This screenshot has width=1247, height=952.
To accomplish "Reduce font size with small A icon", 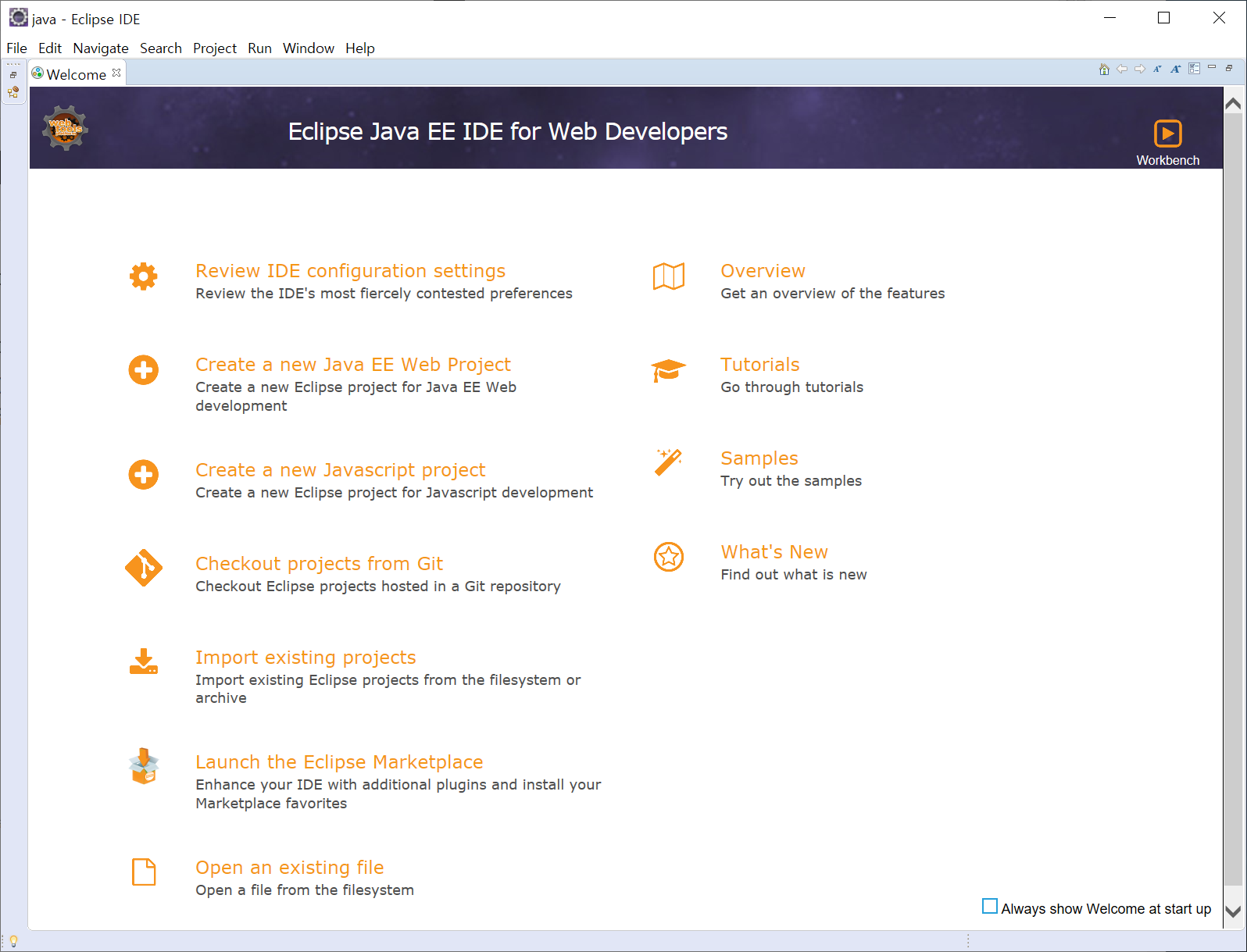I will 1157,69.
